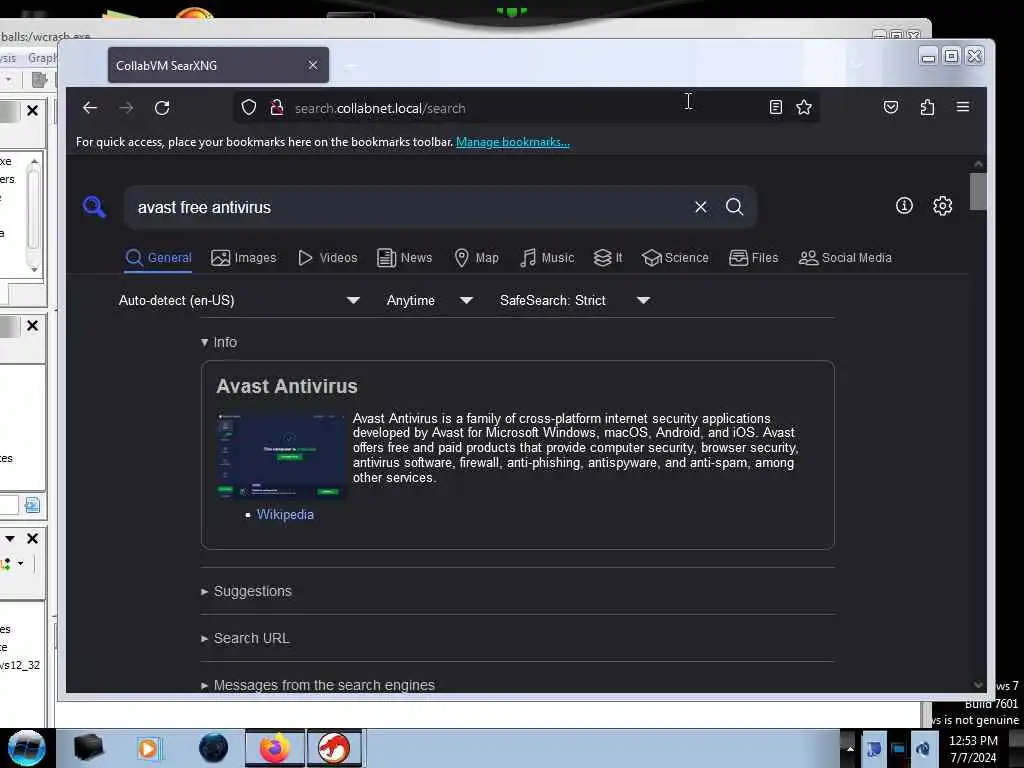This screenshot has width=1024, height=768.
Task: Show hidden system tray icons
Action: coord(850,748)
